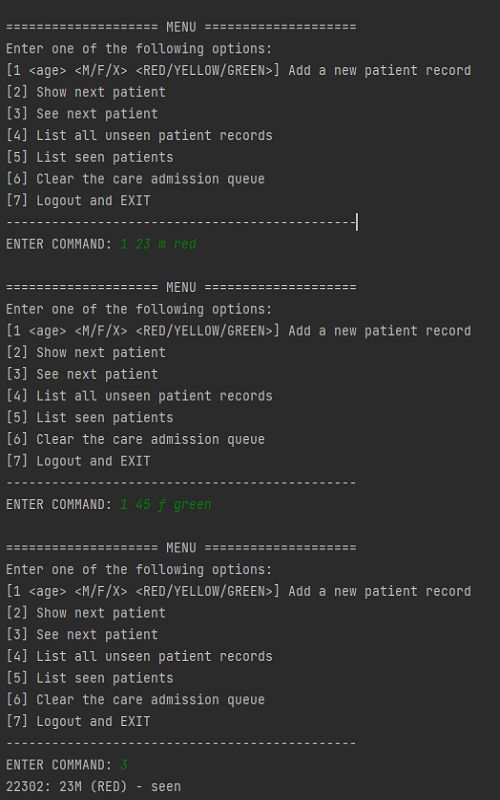Click the dashed separator above '1 45 f green'

(x=181, y=483)
